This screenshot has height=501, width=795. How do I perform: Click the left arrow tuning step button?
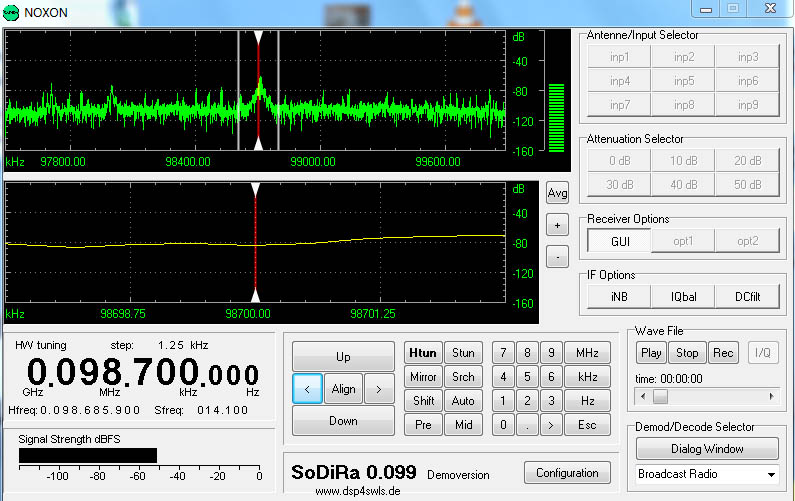click(x=307, y=389)
